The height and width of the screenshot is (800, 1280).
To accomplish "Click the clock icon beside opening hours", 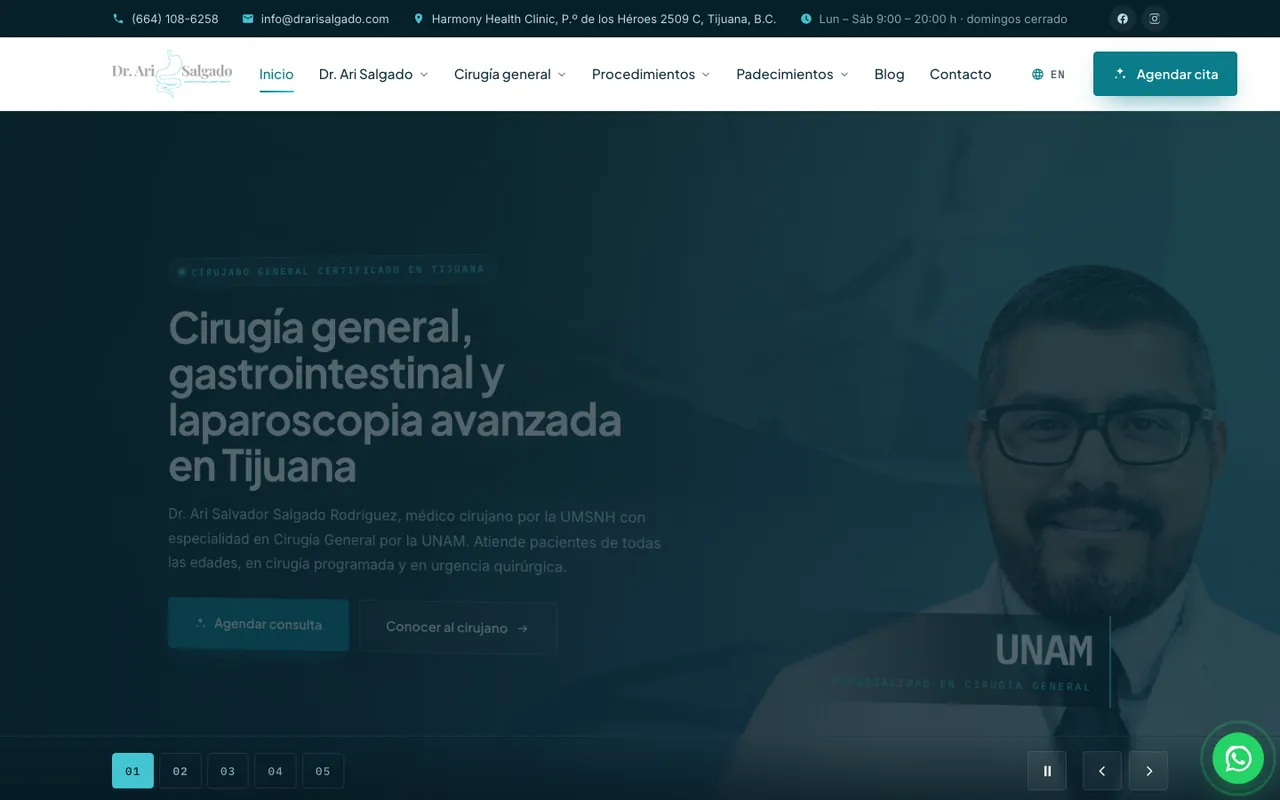I will coord(806,19).
